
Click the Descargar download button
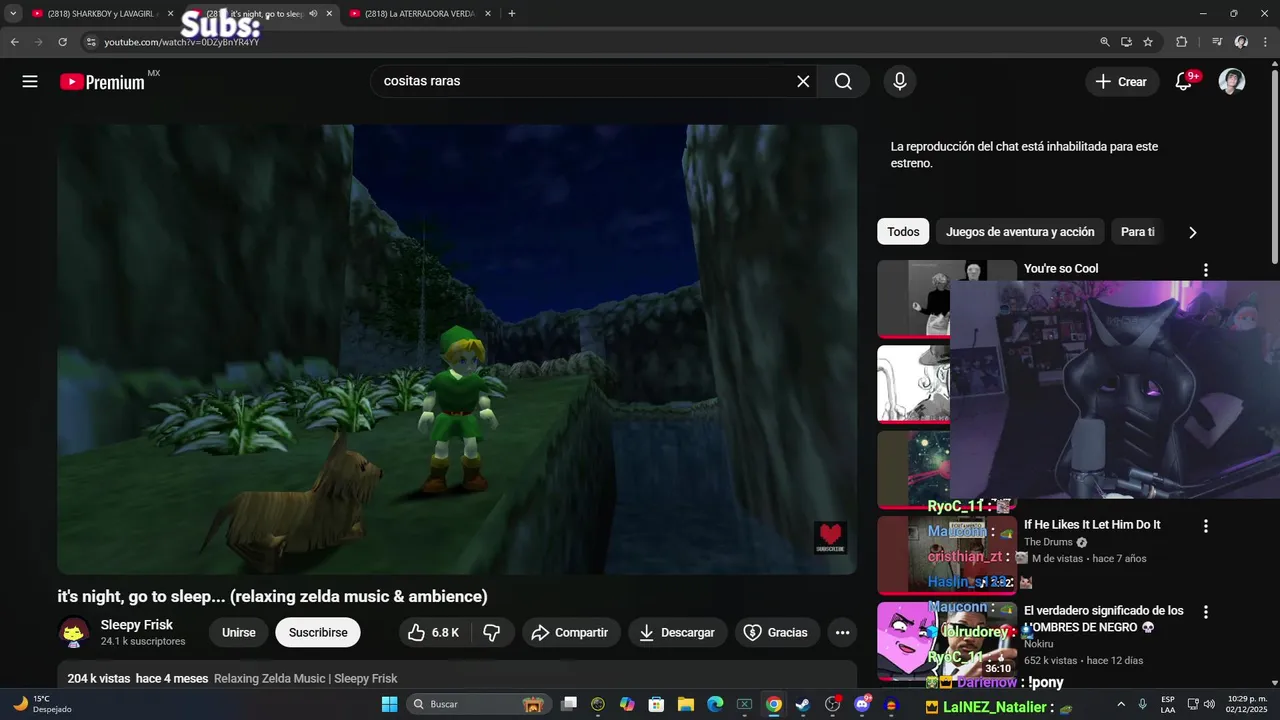tap(678, 632)
